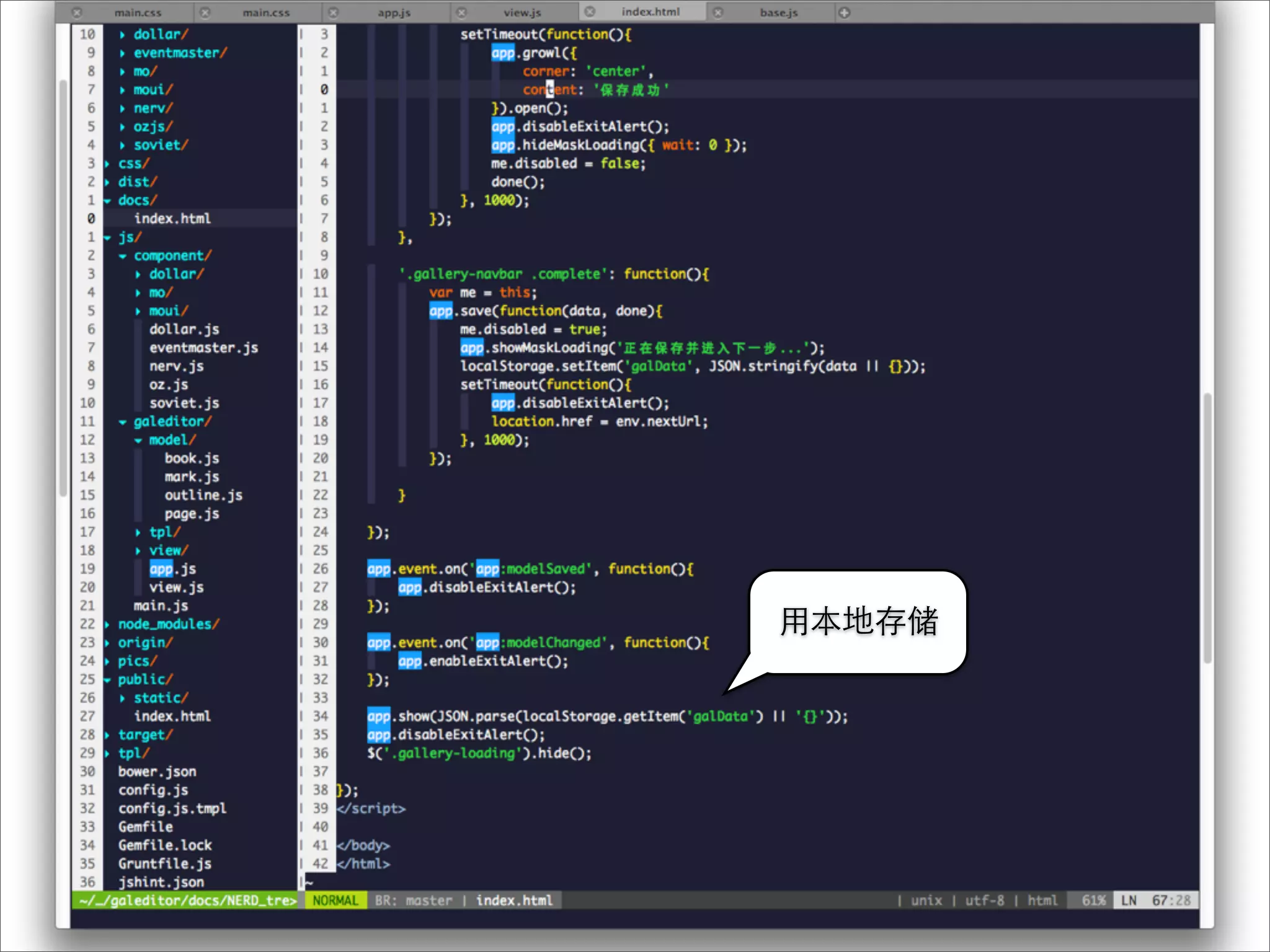
Task: Click the NORMAL mode indicator in status bar
Action: pos(335,901)
